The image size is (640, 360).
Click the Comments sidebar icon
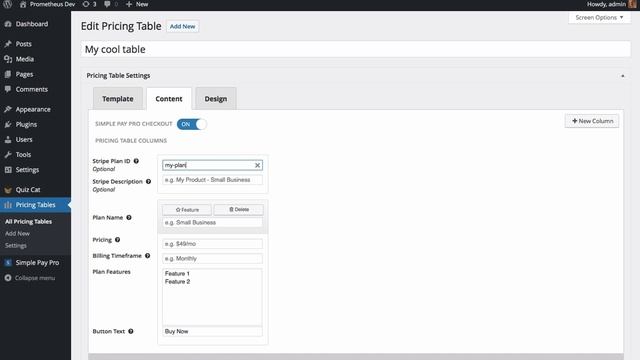(x=8, y=89)
